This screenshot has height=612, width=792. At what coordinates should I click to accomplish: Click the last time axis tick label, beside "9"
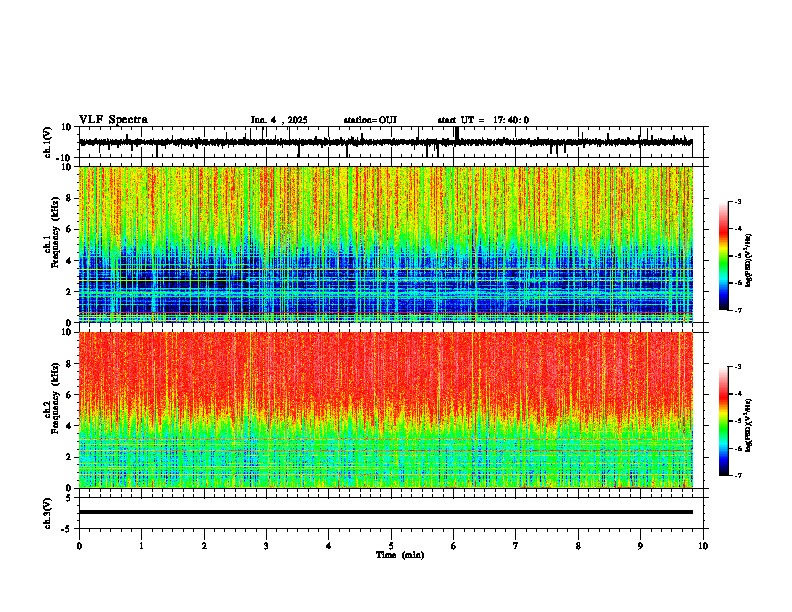tap(703, 546)
